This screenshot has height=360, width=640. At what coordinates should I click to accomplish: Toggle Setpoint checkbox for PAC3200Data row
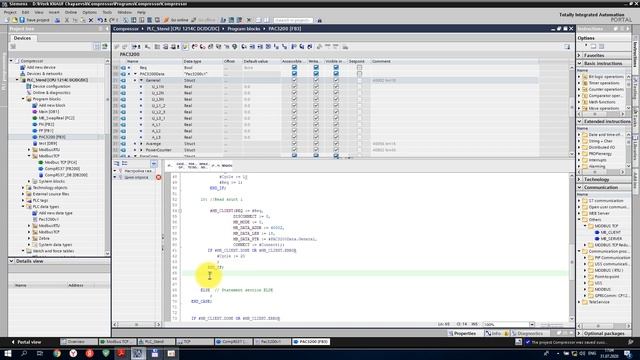pos(359,73)
